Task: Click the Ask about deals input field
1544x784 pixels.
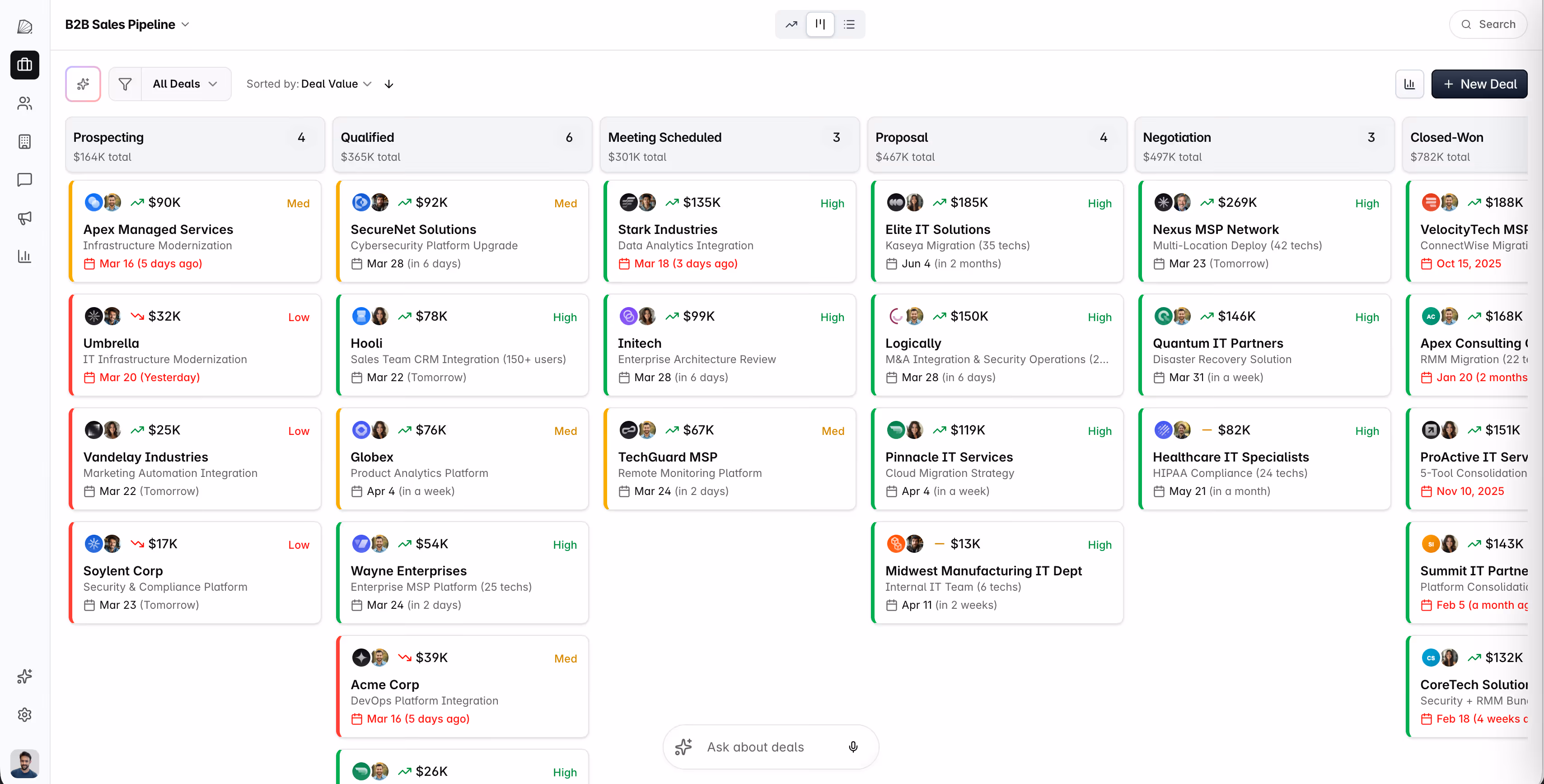Action: [771, 747]
